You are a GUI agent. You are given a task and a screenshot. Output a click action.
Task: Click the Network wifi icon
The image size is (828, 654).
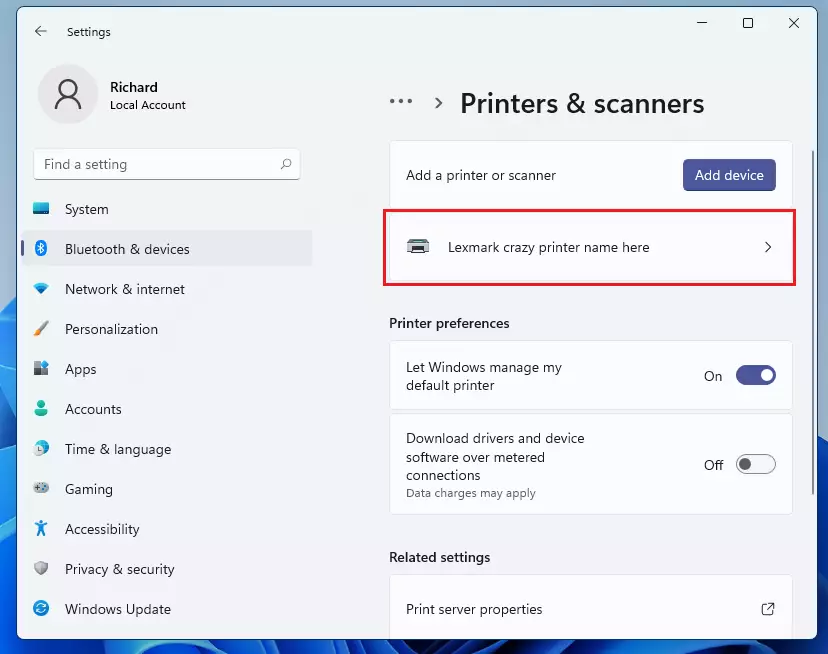click(x=41, y=288)
